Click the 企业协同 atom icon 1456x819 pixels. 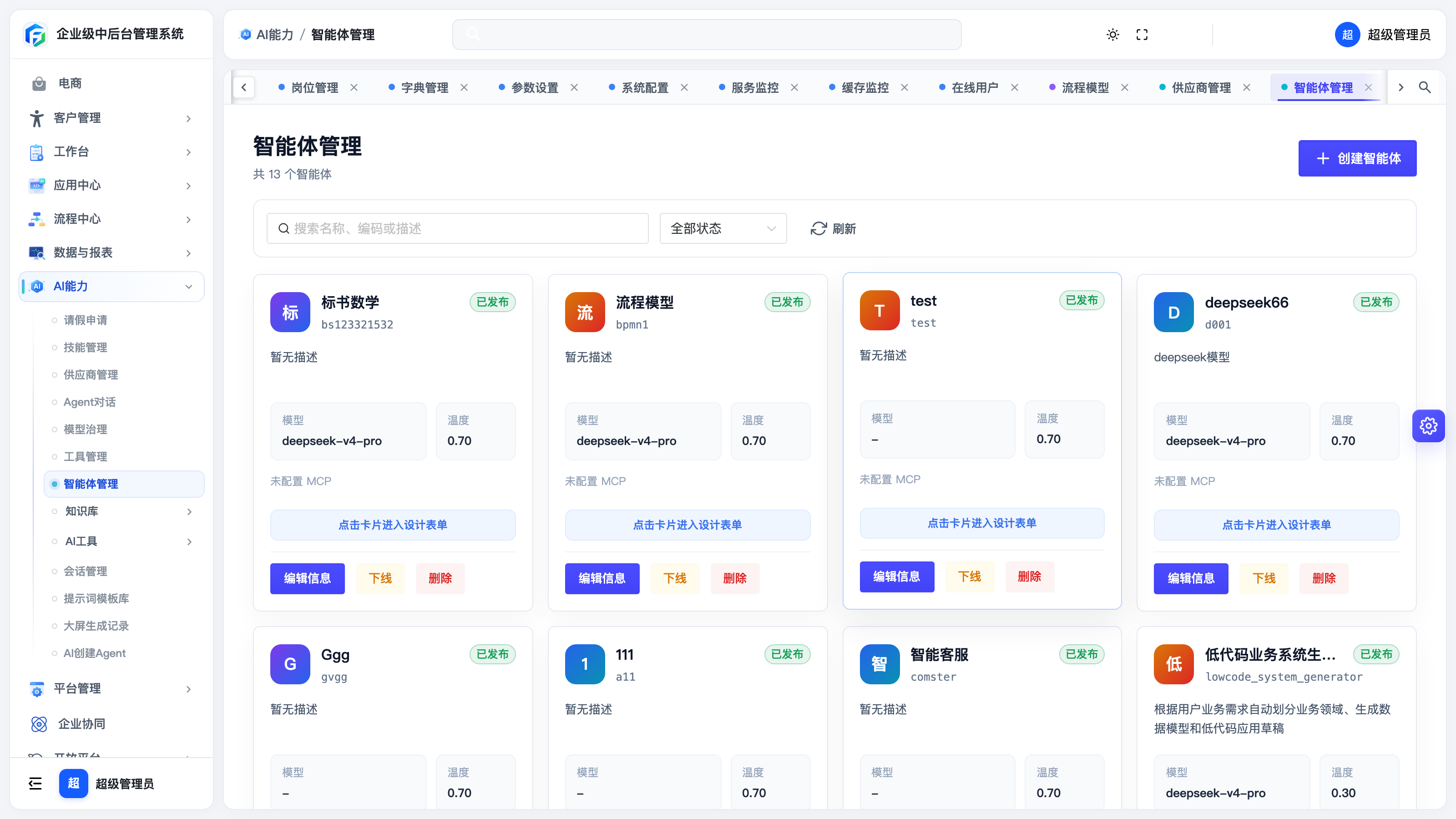(39, 724)
